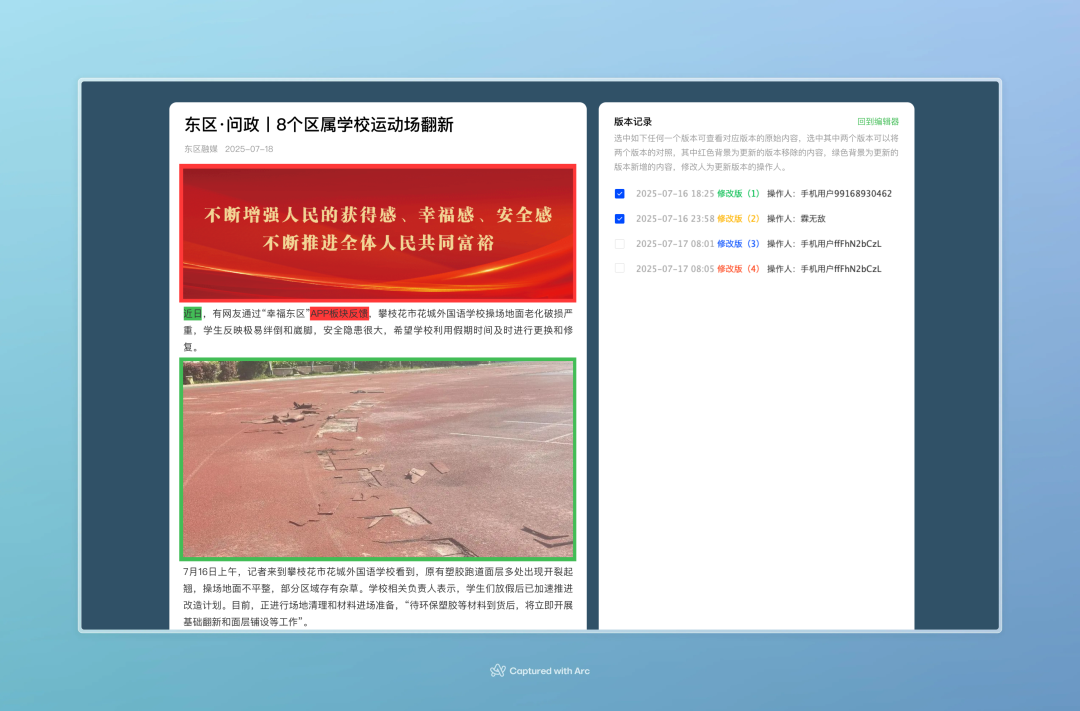
Task: Check the 2025-07-17 08:01 version checkbox
Action: (x=619, y=244)
